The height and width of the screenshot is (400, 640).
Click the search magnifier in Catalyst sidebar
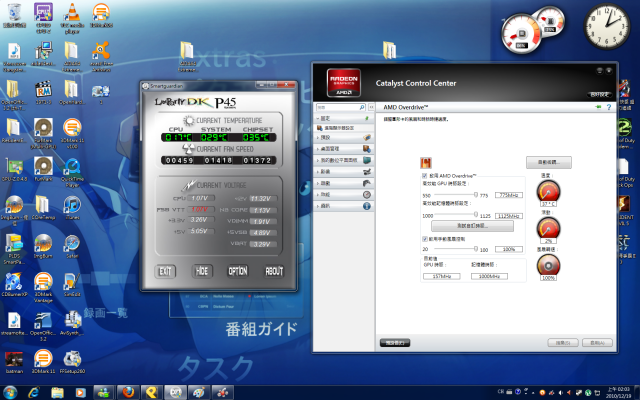click(362, 107)
